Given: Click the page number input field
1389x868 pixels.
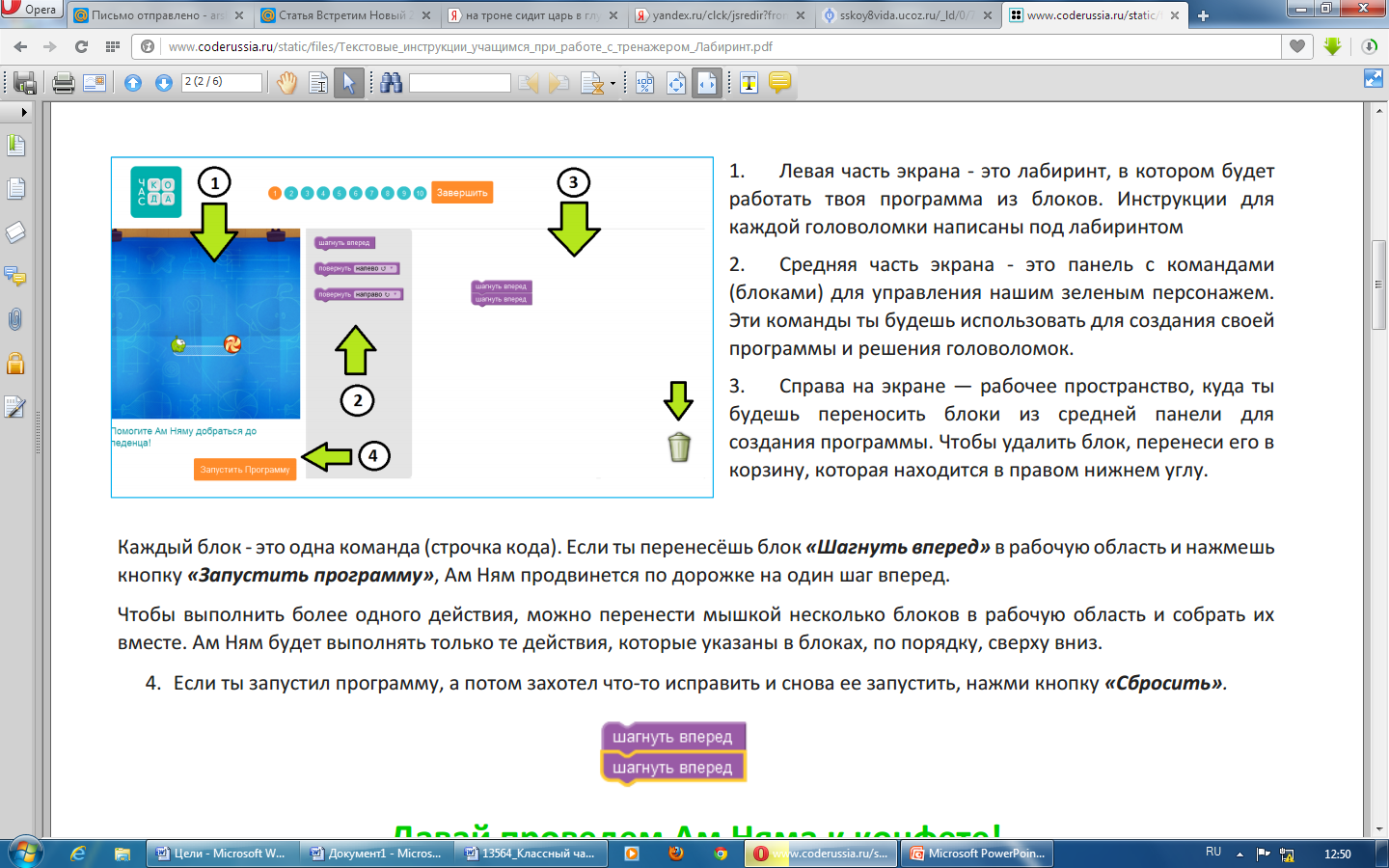Looking at the screenshot, I should point(221,83).
